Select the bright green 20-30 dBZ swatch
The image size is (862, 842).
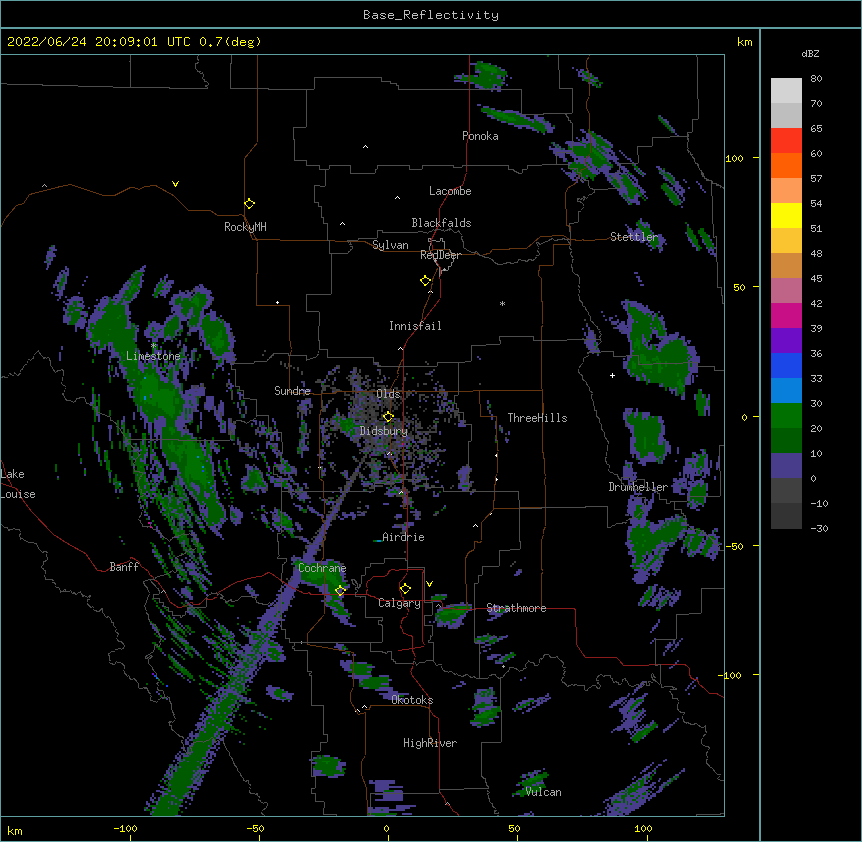[x=786, y=416]
